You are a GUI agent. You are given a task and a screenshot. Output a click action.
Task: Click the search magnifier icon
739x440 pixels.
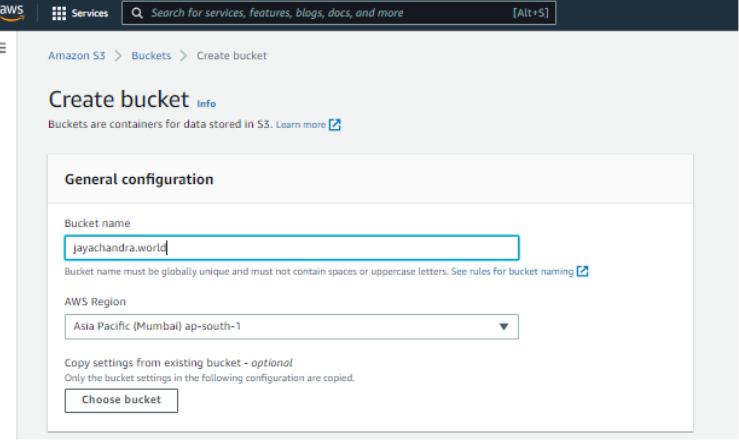(x=137, y=14)
